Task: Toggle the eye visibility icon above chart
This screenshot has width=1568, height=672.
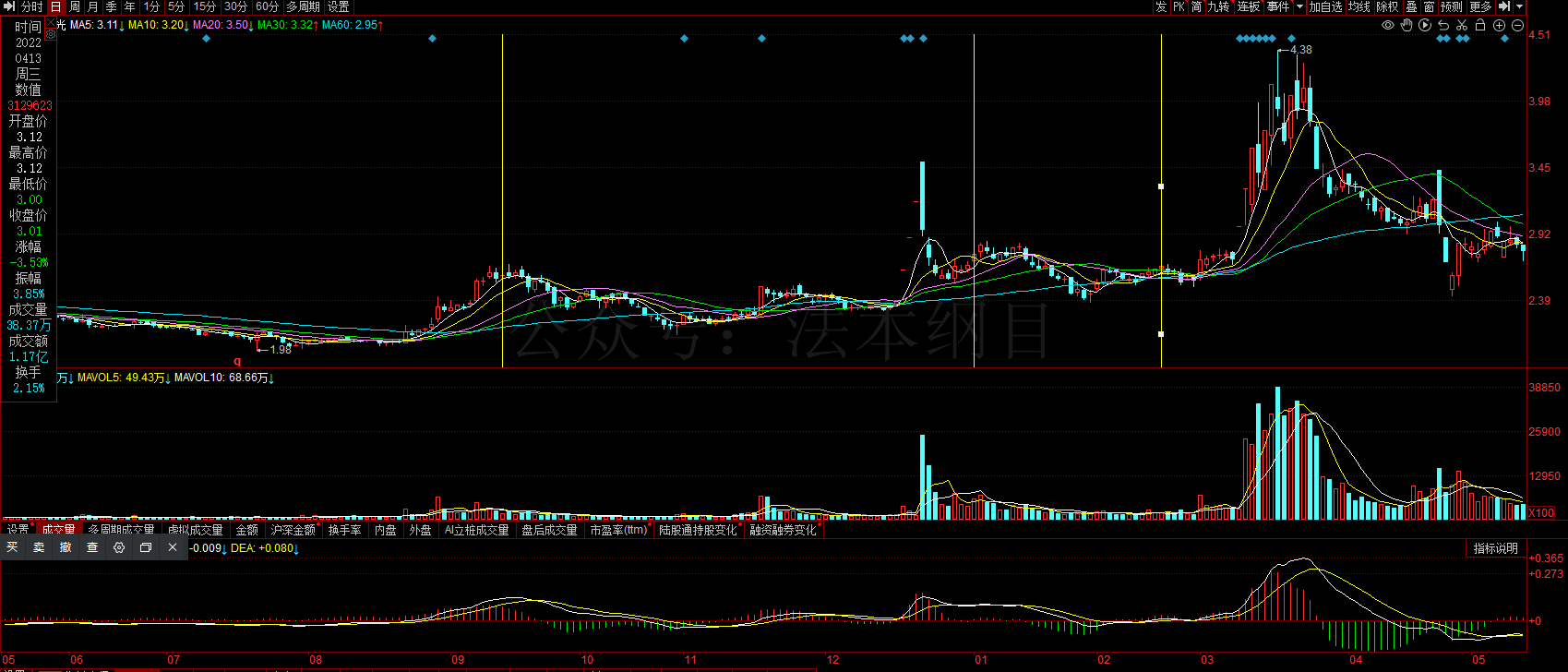Action: click(x=1387, y=26)
